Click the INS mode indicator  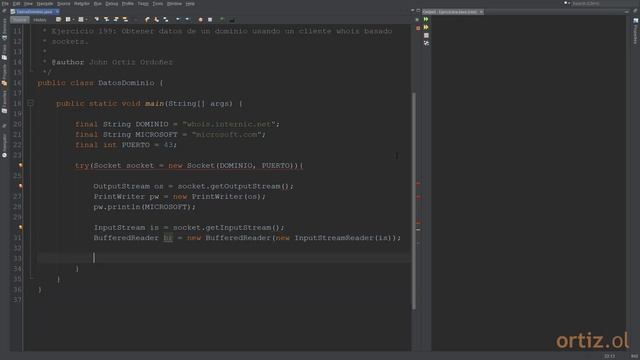[634, 356]
